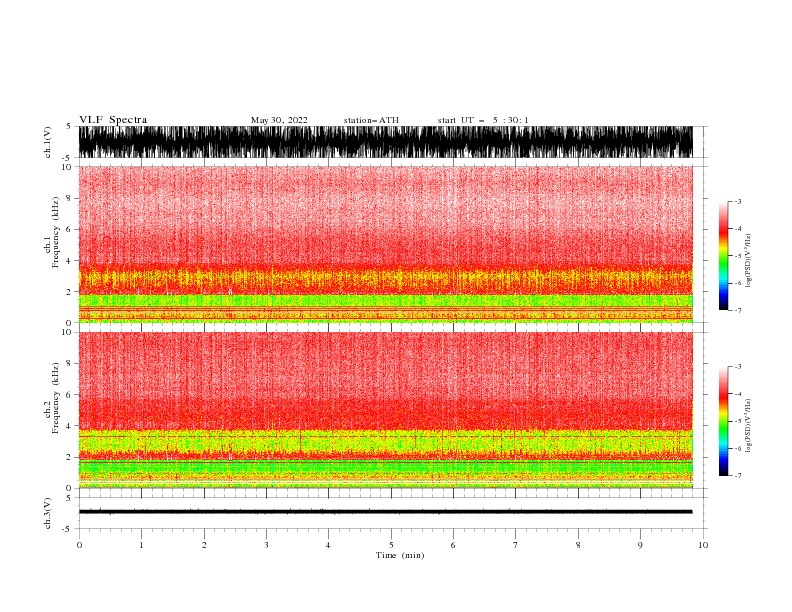Click the time axis tick label "6"

pos(453,545)
